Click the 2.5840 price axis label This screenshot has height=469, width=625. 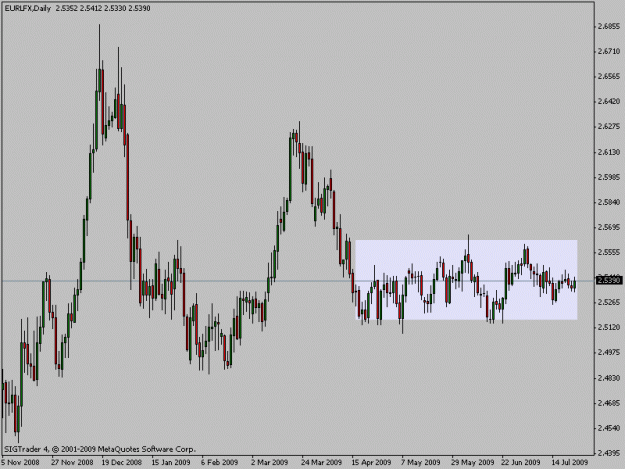[609, 202]
